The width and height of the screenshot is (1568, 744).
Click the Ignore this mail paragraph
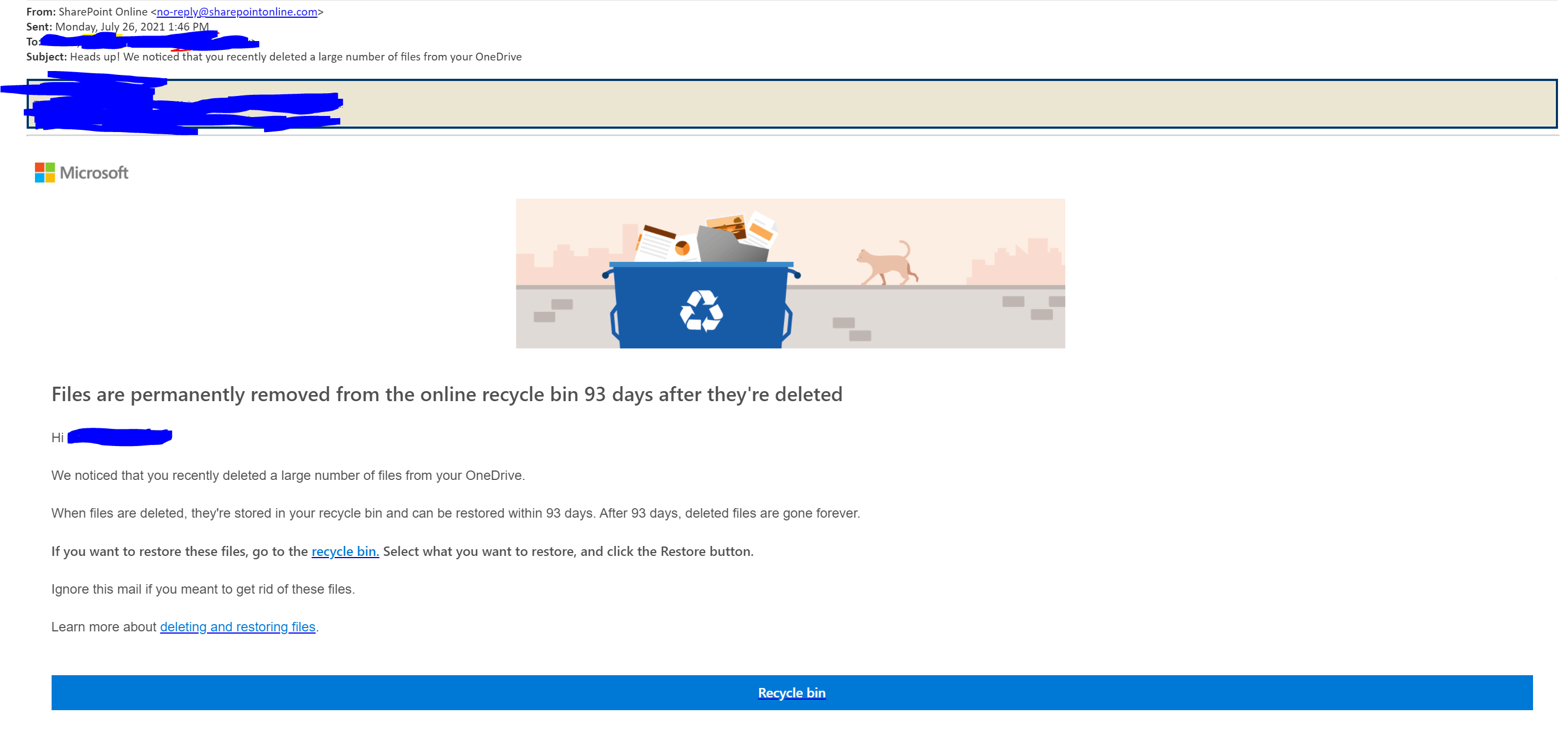(x=203, y=589)
